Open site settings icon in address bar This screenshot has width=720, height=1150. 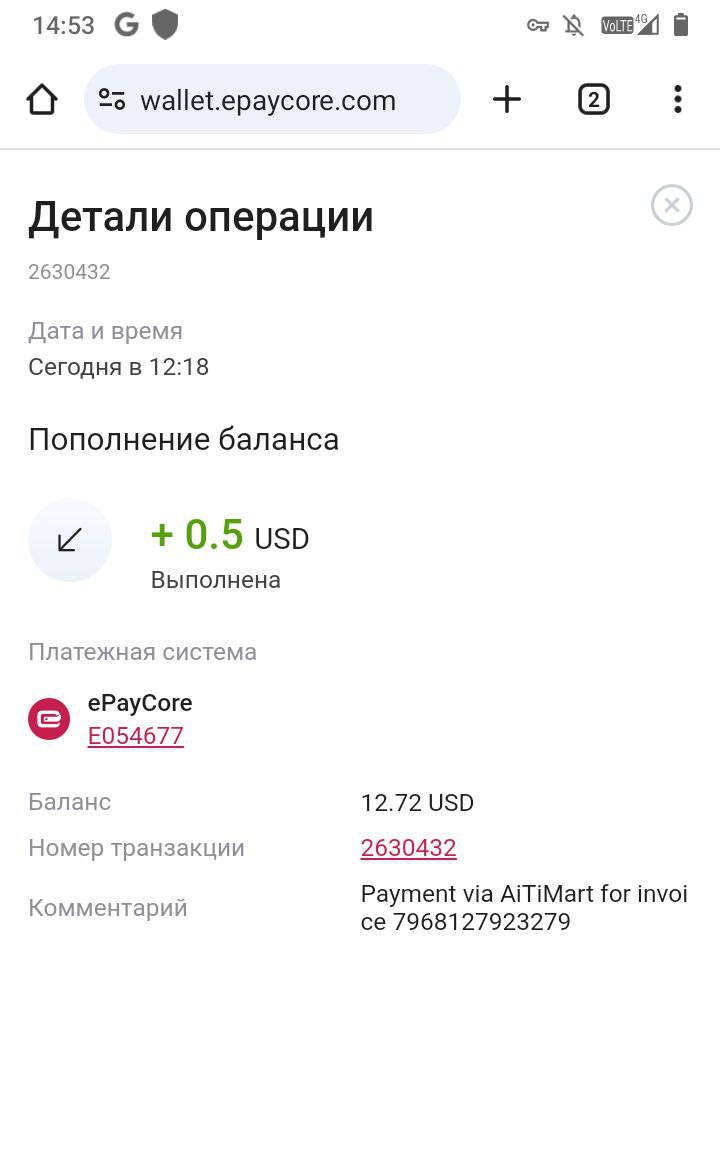pyautogui.click(x=112, y=99)
